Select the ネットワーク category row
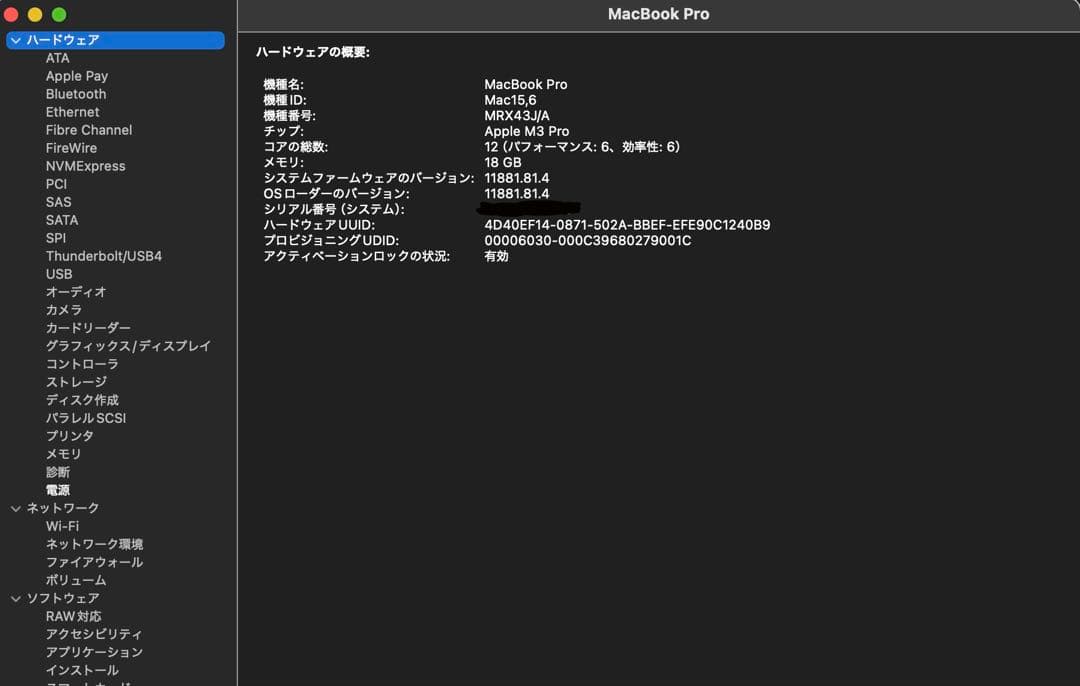 [63, 508]
